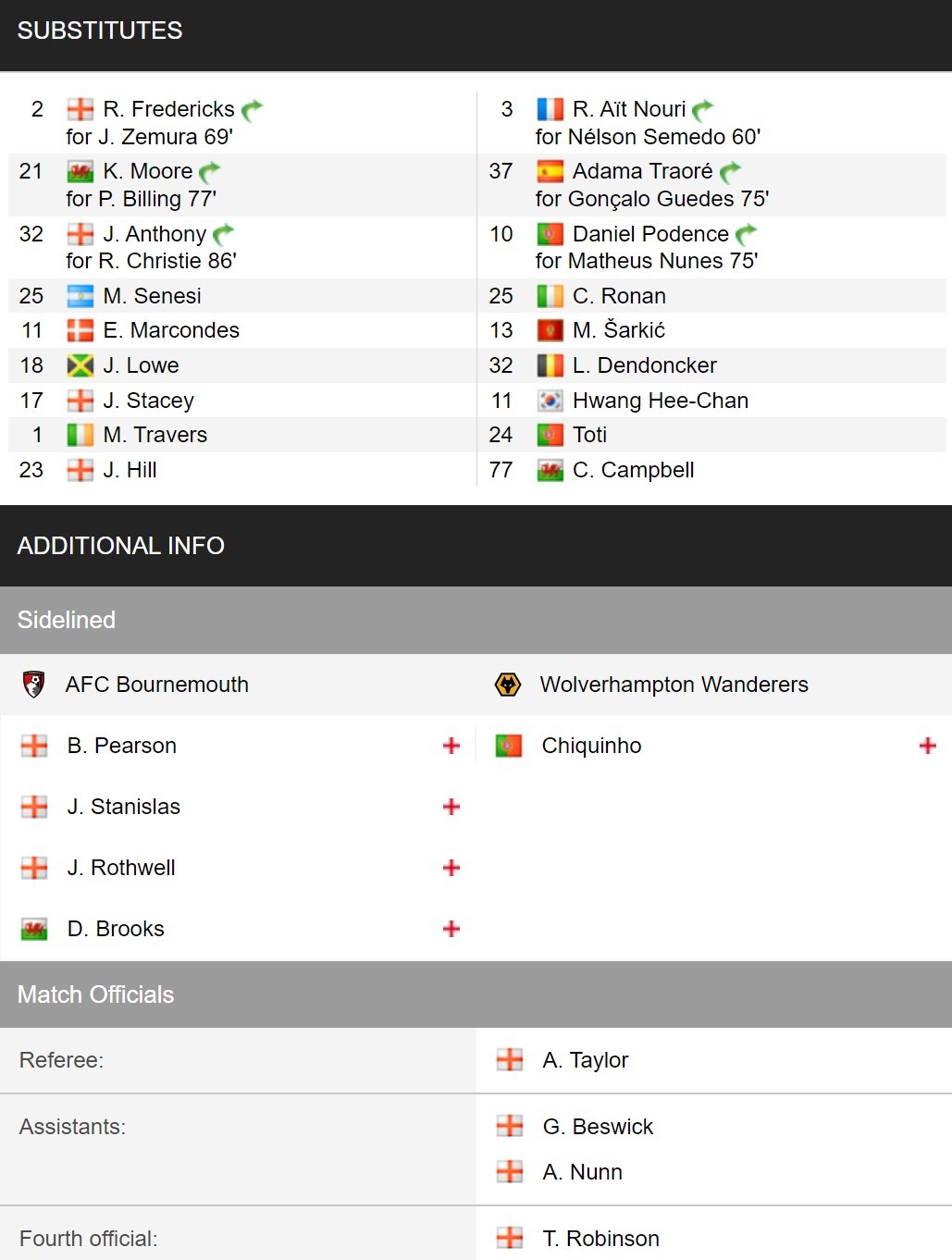Viewport: 952px width, 1260px height.
Task: Open fourth official T. Robinson link
Action: (x=601, y=1239)
